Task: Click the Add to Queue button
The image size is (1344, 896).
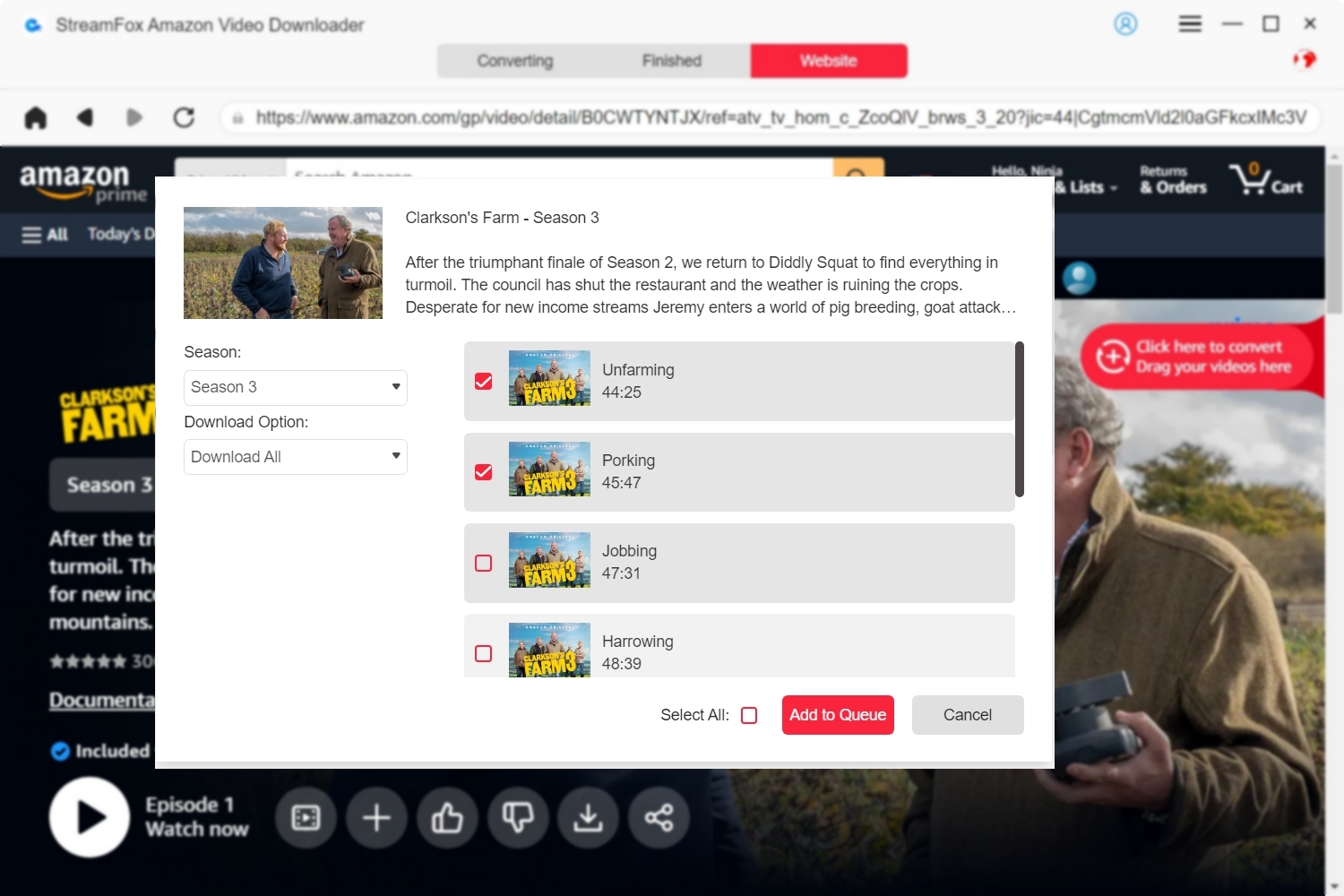Action: 838,715
